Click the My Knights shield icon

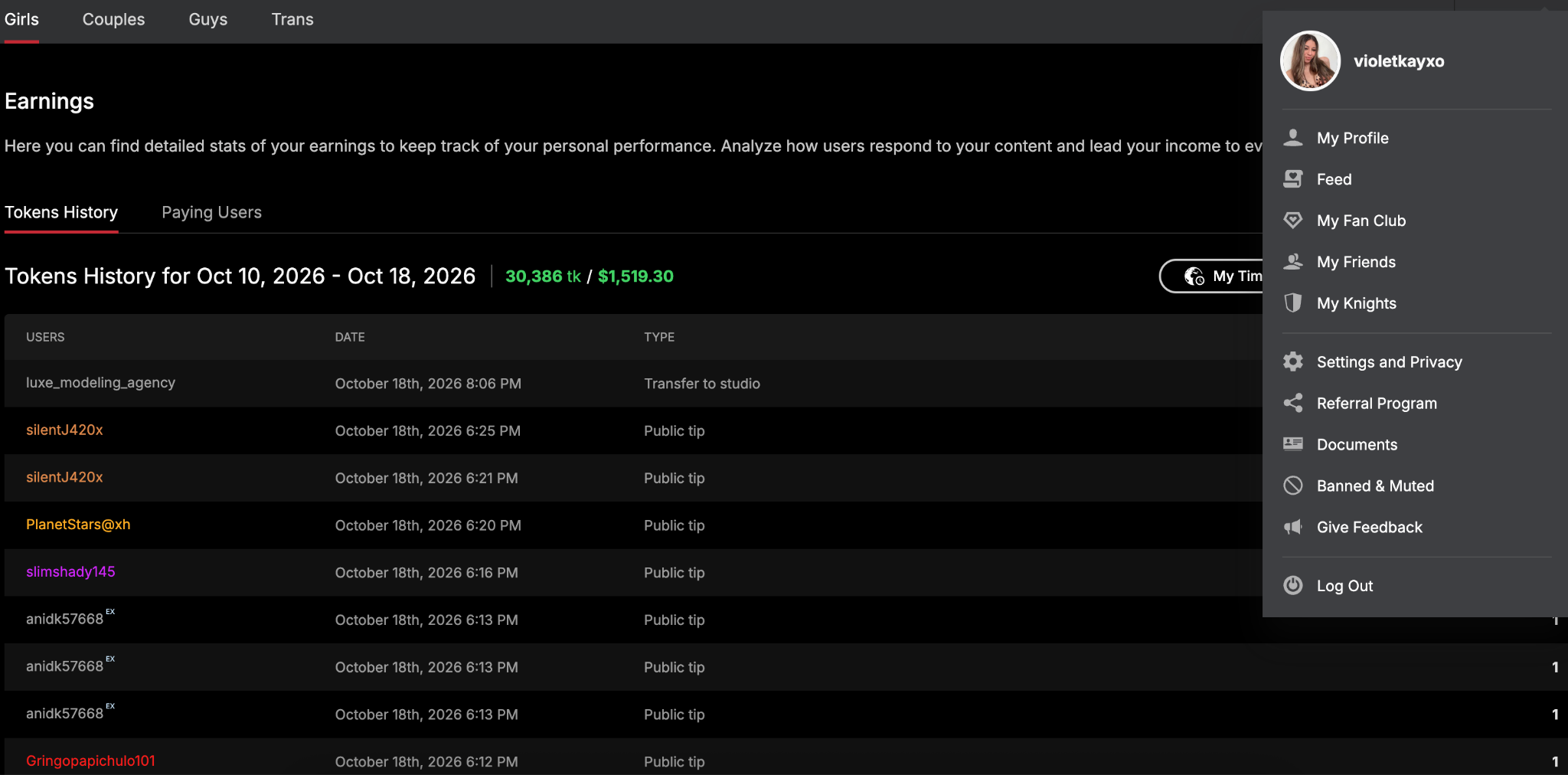coord(1293,303)
